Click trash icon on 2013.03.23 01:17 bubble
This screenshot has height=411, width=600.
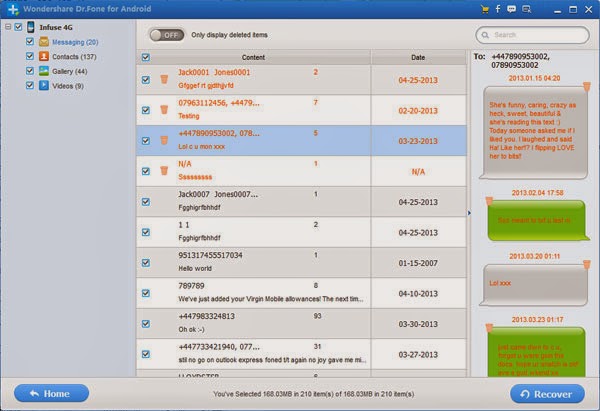coord(489,328)
